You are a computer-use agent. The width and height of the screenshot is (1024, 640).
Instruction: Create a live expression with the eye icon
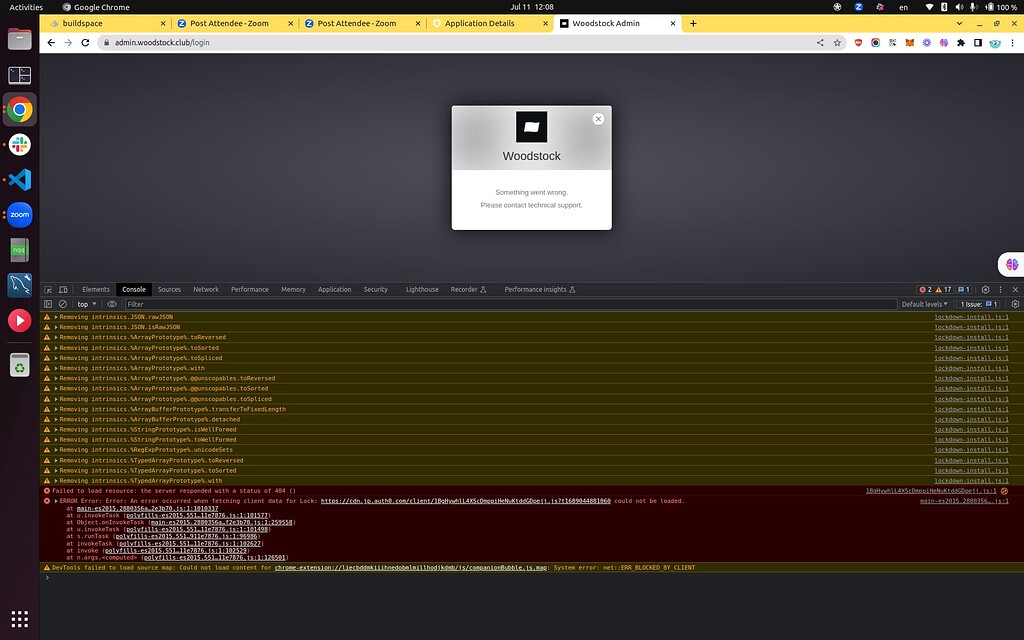pos(112,304)
